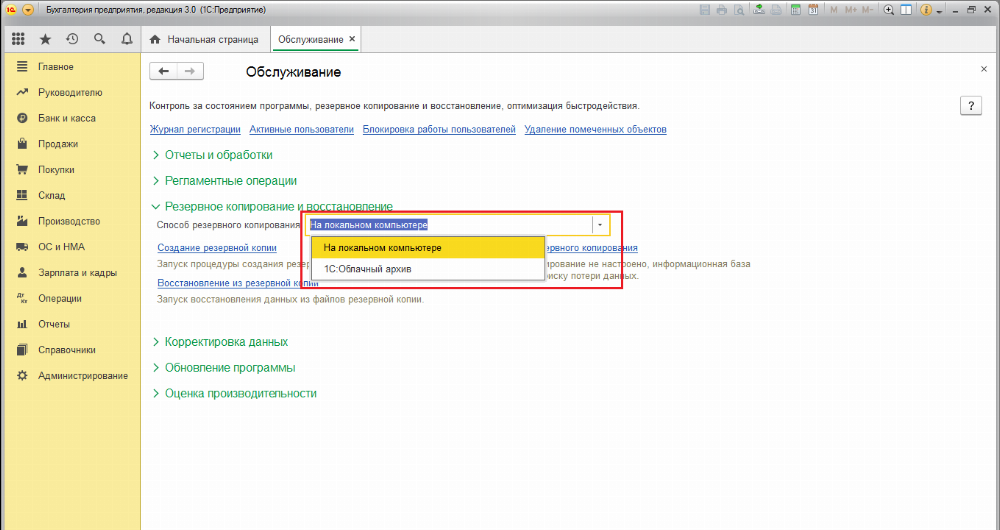Open main menu dropdown next to 1C logo
1000x530 pixels.
coord(27,10)
